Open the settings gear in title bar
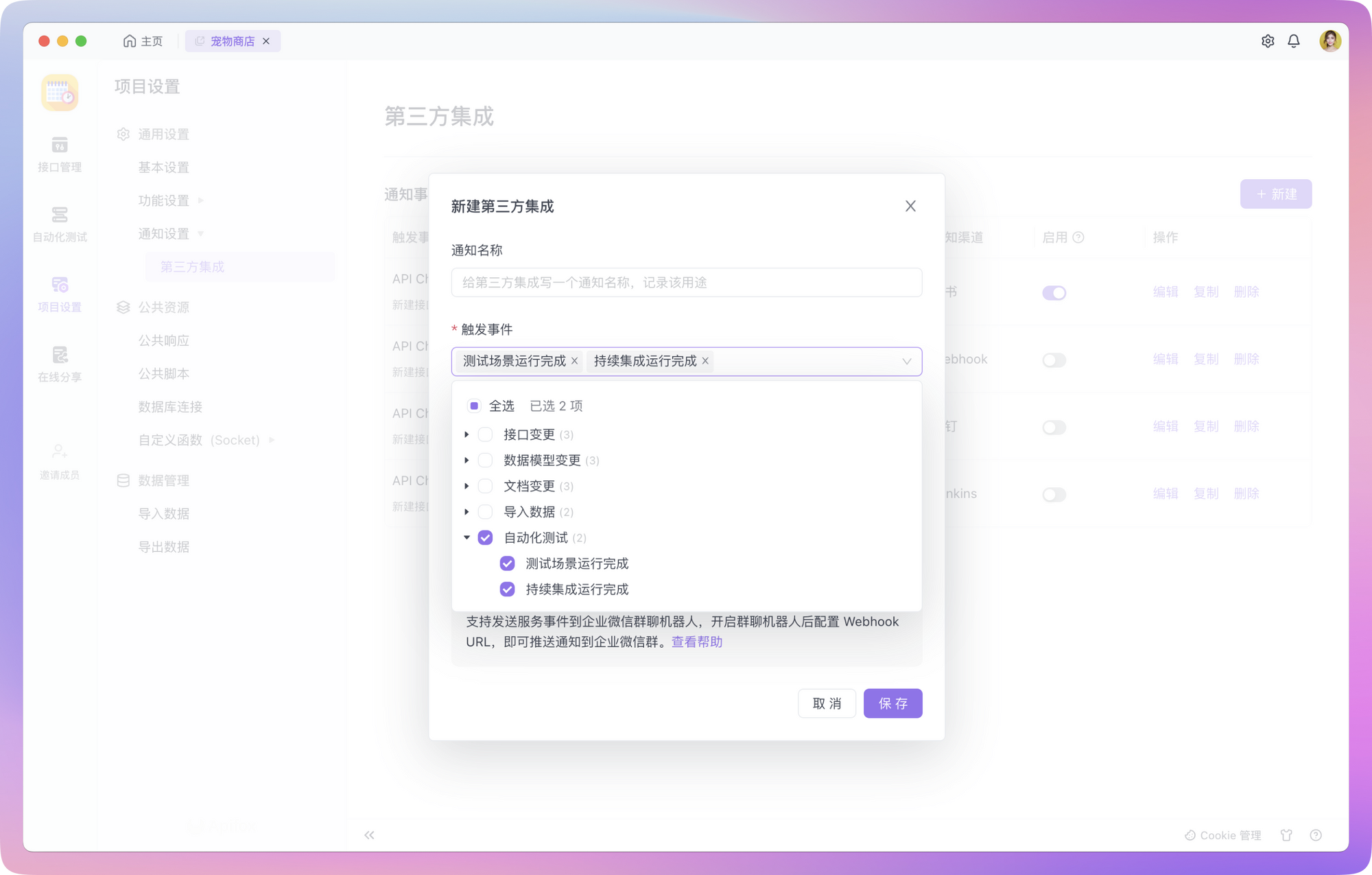This screenshot has width=1372, height=875. [x=1268, y=41]
